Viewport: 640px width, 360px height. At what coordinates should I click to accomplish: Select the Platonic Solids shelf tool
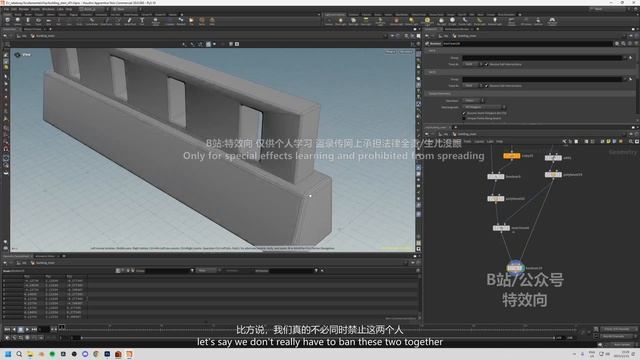click(x=156, y=21)
